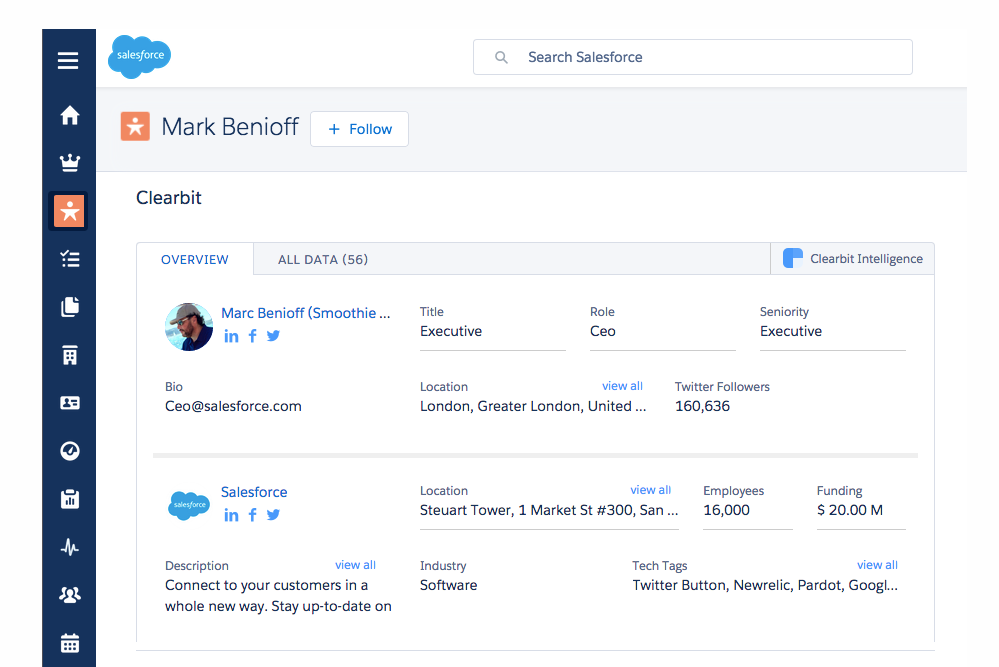This screenshot has height=667, width=999.
Task: Open the Contacts card icon
Action: pyautogui.click(x=69, y=403)
